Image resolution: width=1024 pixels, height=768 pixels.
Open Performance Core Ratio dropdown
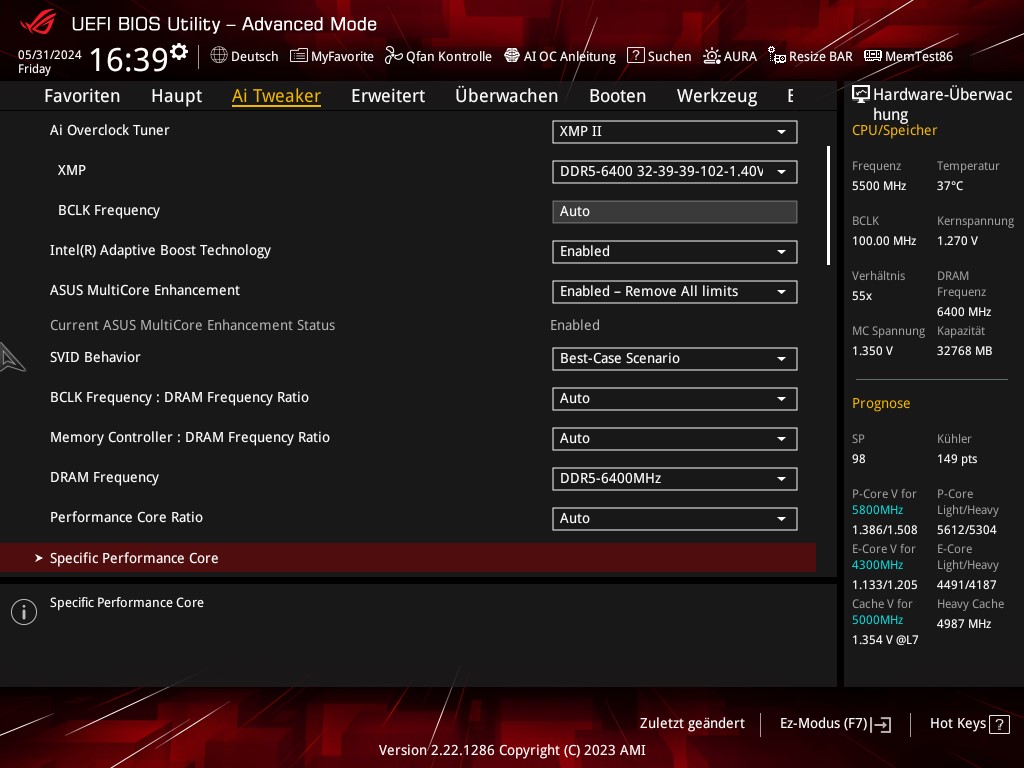pyautogui.click(x=675, y=519)
